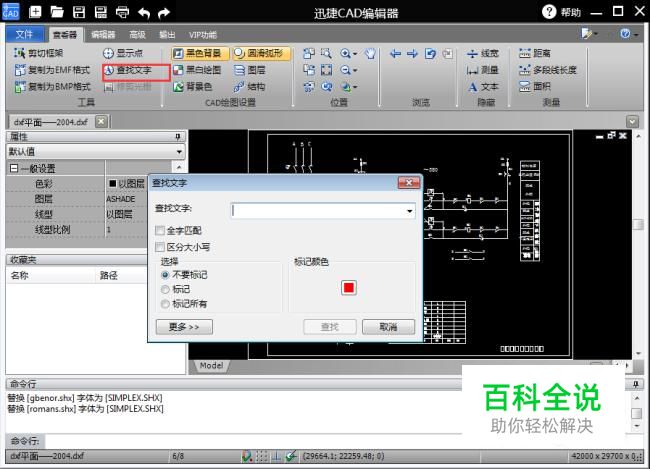Screen dimensions: 650x469
Task: Click the open folder icon
Action: [x=57, y=12]
